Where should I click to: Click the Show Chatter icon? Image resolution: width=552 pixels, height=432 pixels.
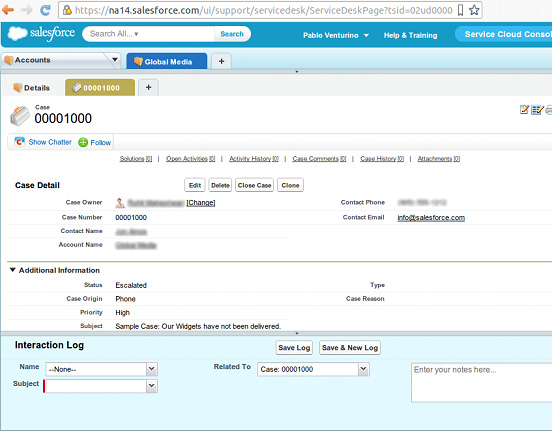[19, 142]
